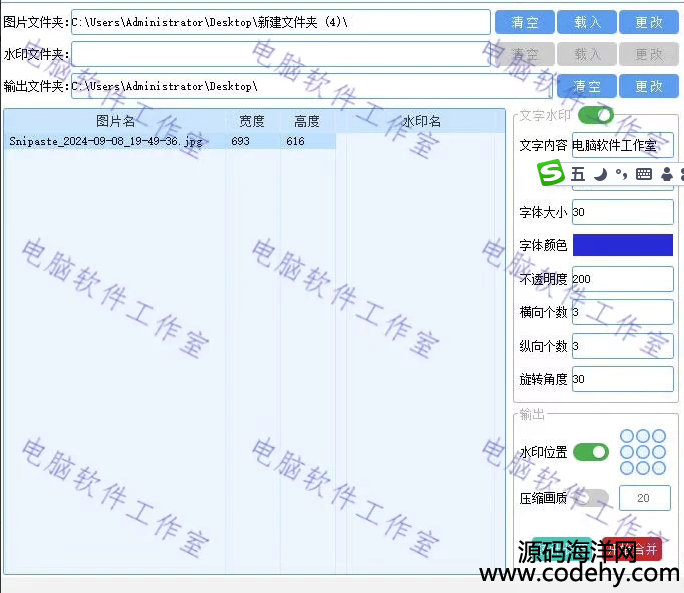
Task: Click the Wubi 五 mode icon
Action: (578, 174)
